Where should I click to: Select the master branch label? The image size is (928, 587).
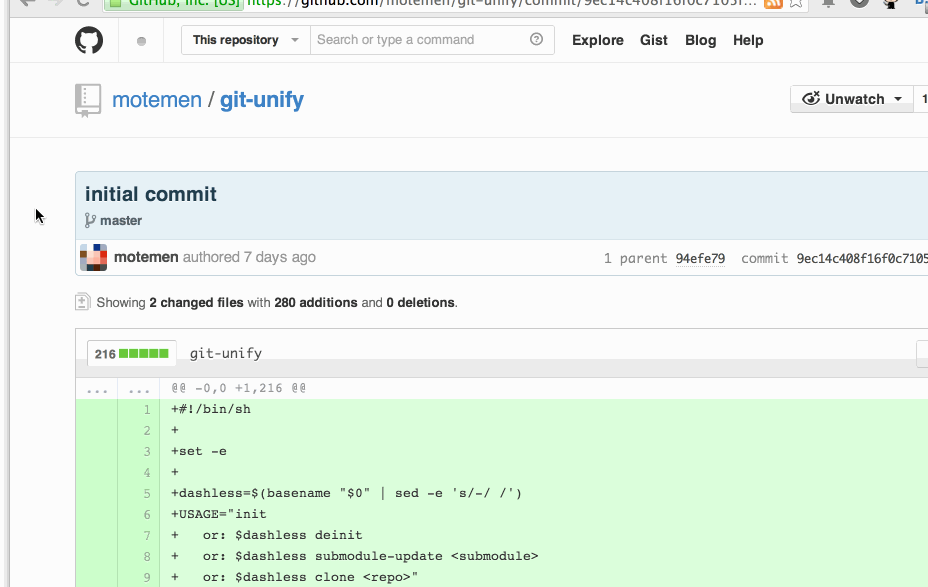(x=121, y=220)
